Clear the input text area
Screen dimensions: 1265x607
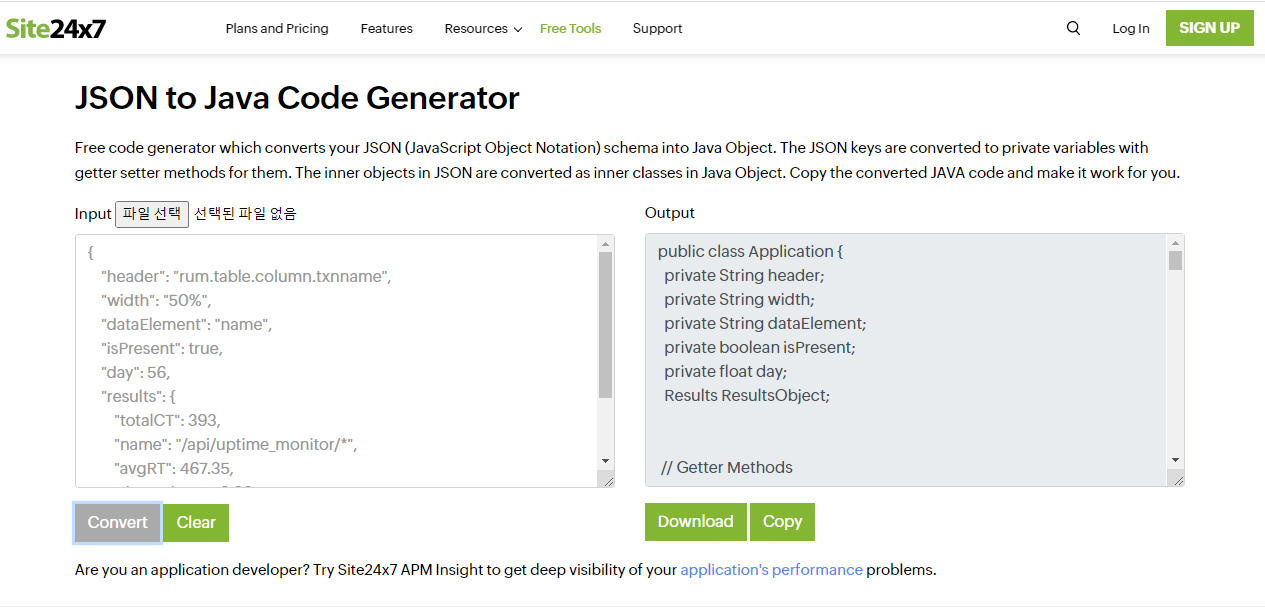196,522
